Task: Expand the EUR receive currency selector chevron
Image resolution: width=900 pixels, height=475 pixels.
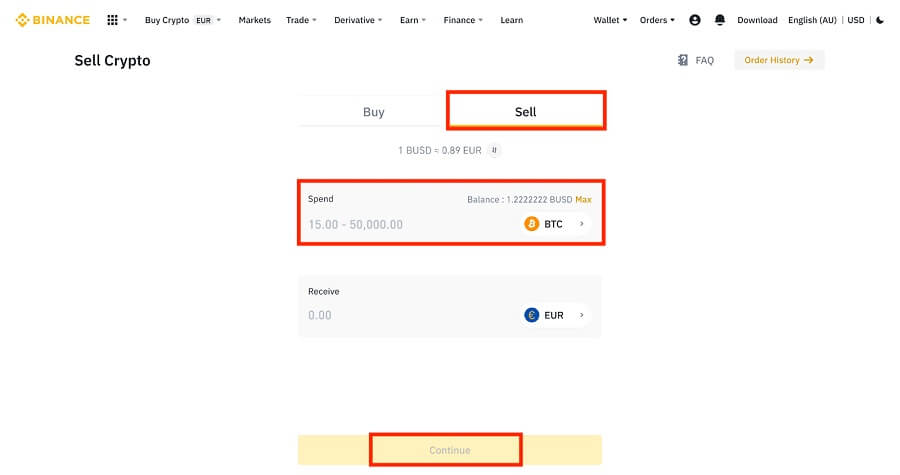Action: [x=581, y=315]
